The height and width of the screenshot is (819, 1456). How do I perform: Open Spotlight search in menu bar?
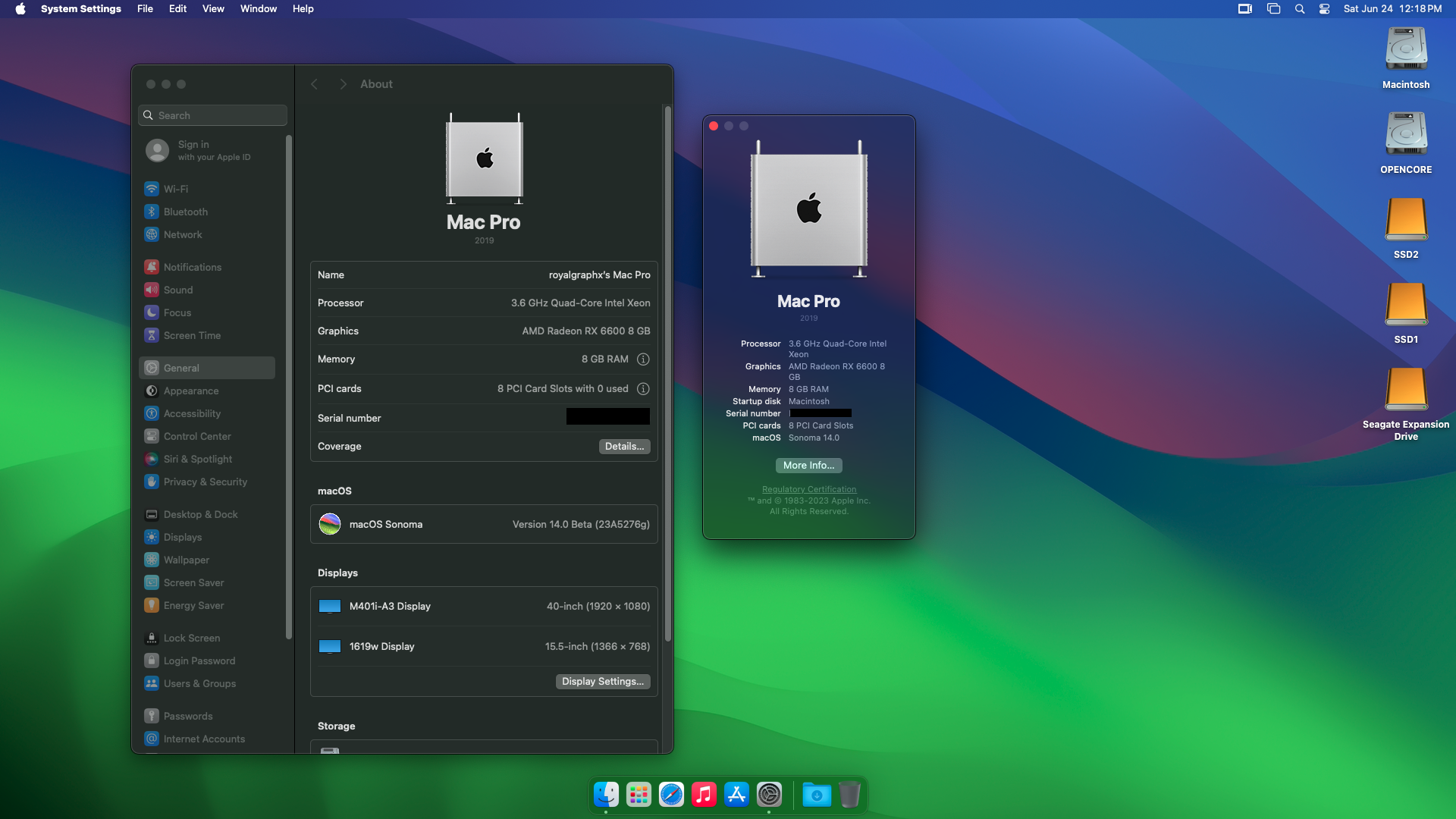[x=1300, y=9]
